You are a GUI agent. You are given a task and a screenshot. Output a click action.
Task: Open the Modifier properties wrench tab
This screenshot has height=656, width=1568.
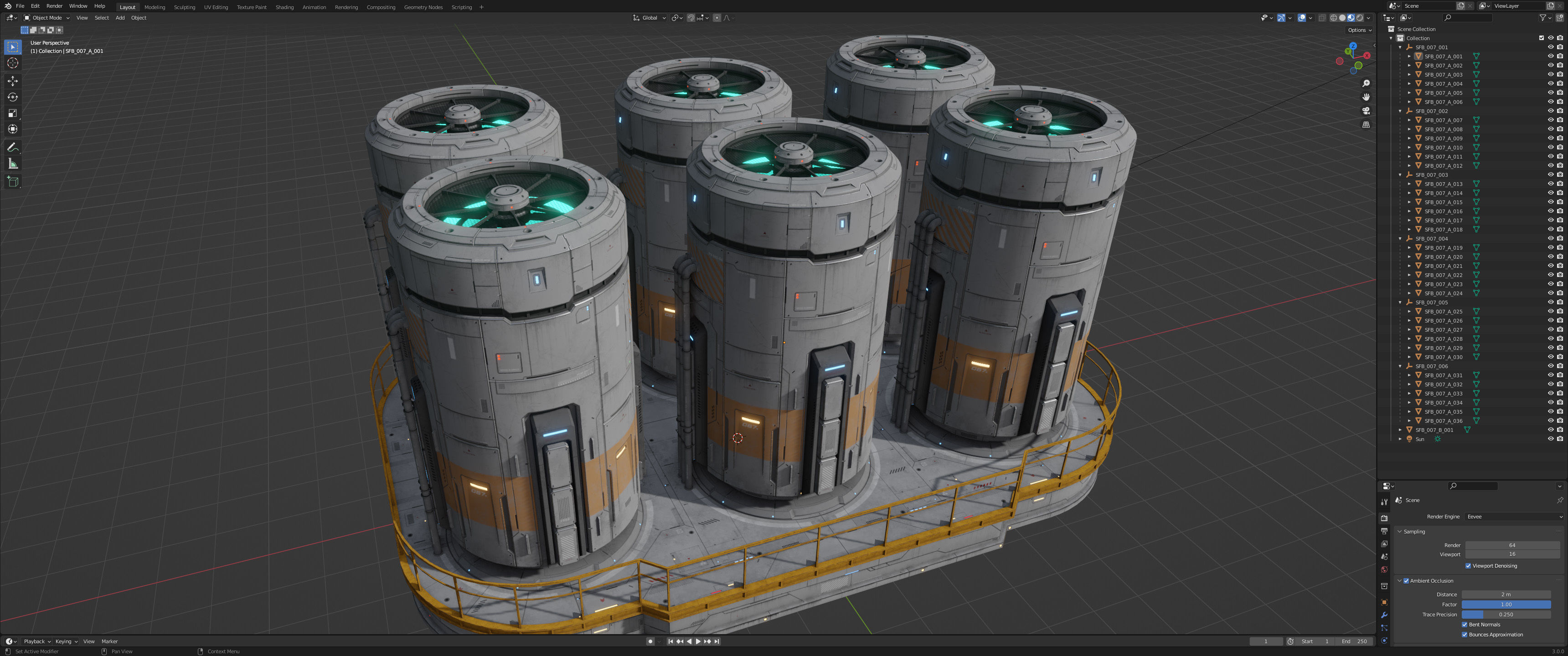(x=1384, y=615)
